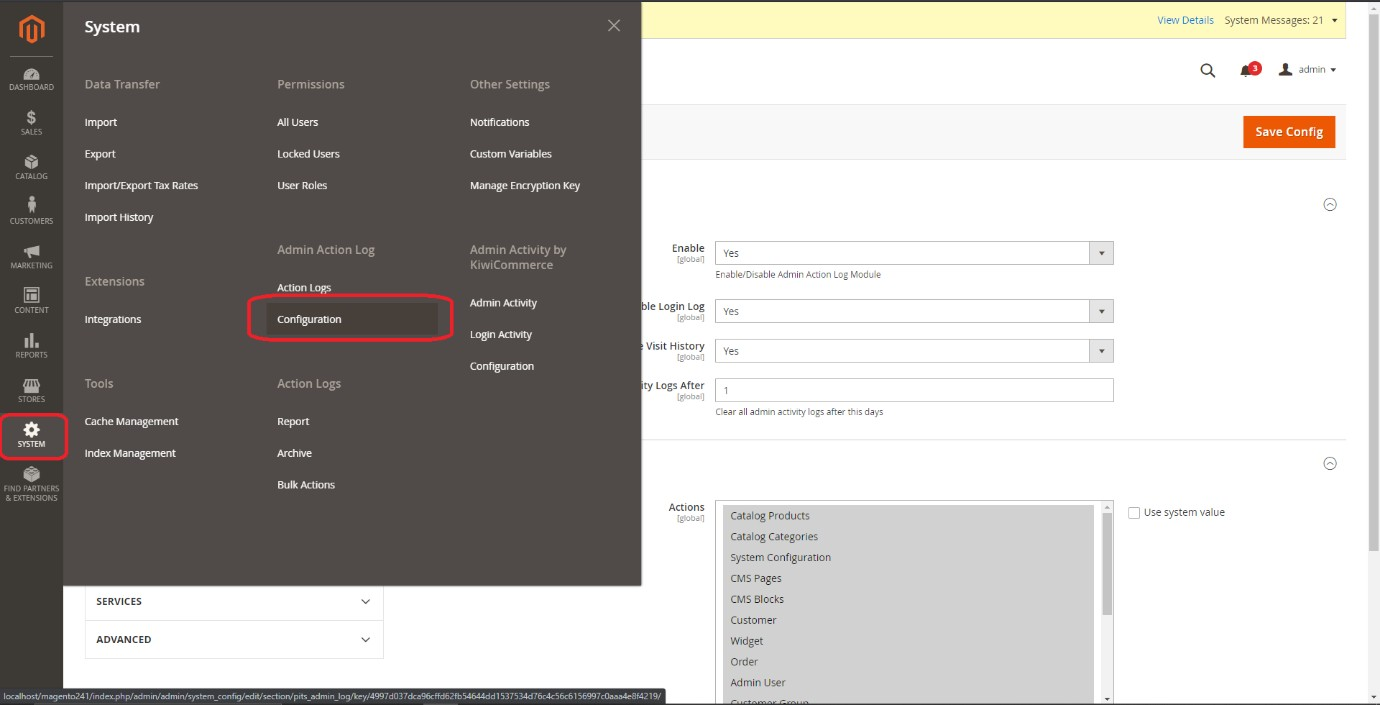The image size is (1380, 705).
Task: Open the Dashboard sidebar icon
Action: pos(31,79)
